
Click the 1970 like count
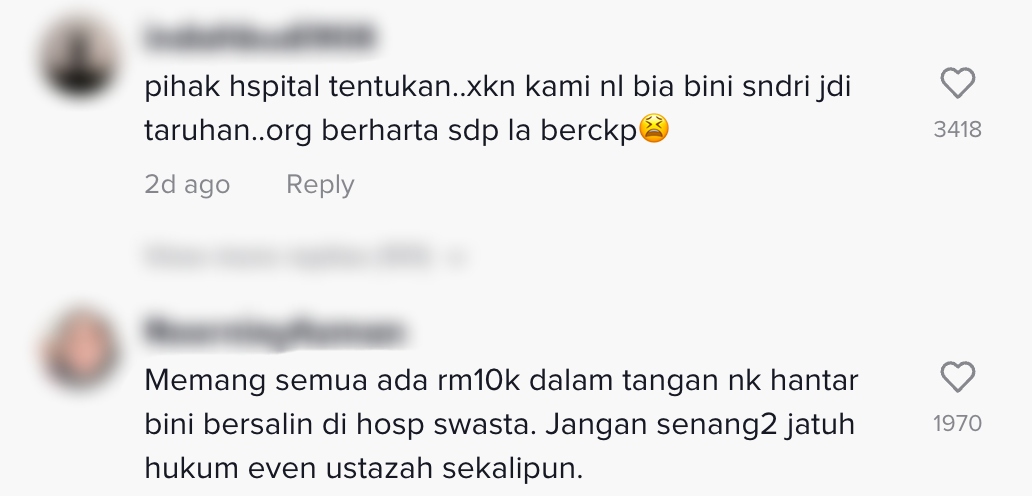point(957,423)
